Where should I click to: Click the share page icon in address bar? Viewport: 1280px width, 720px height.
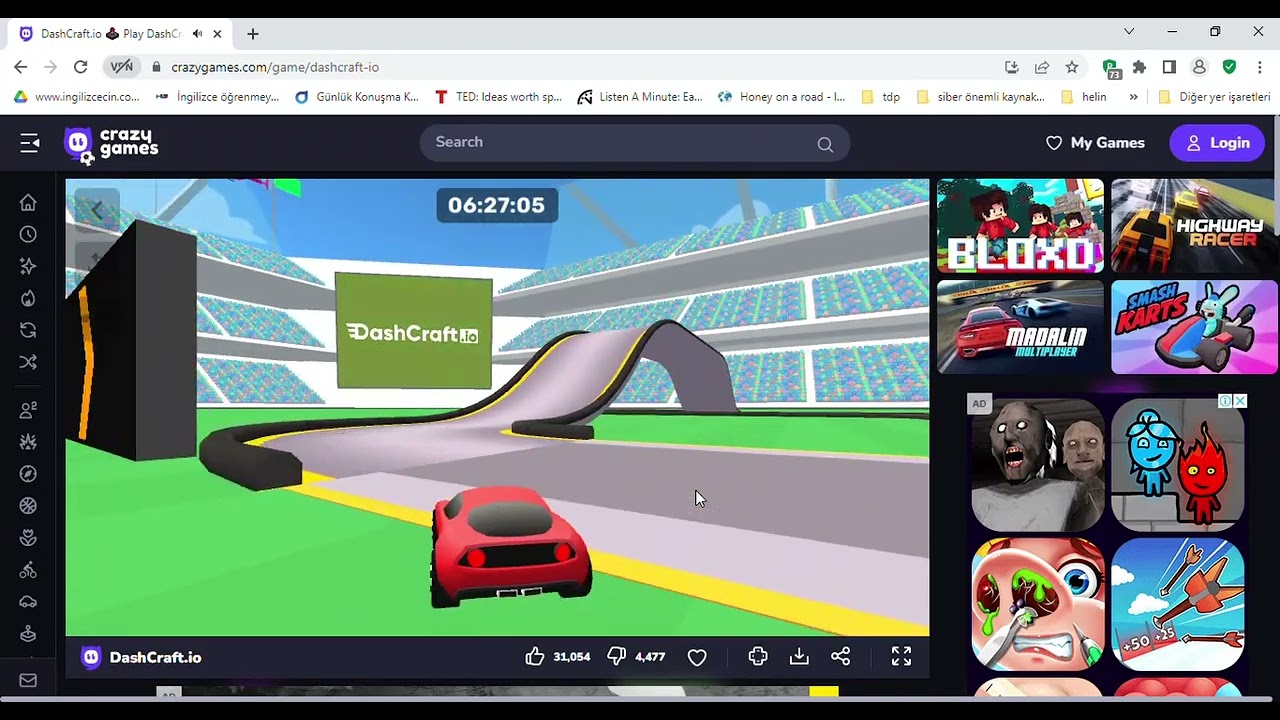1042,67
